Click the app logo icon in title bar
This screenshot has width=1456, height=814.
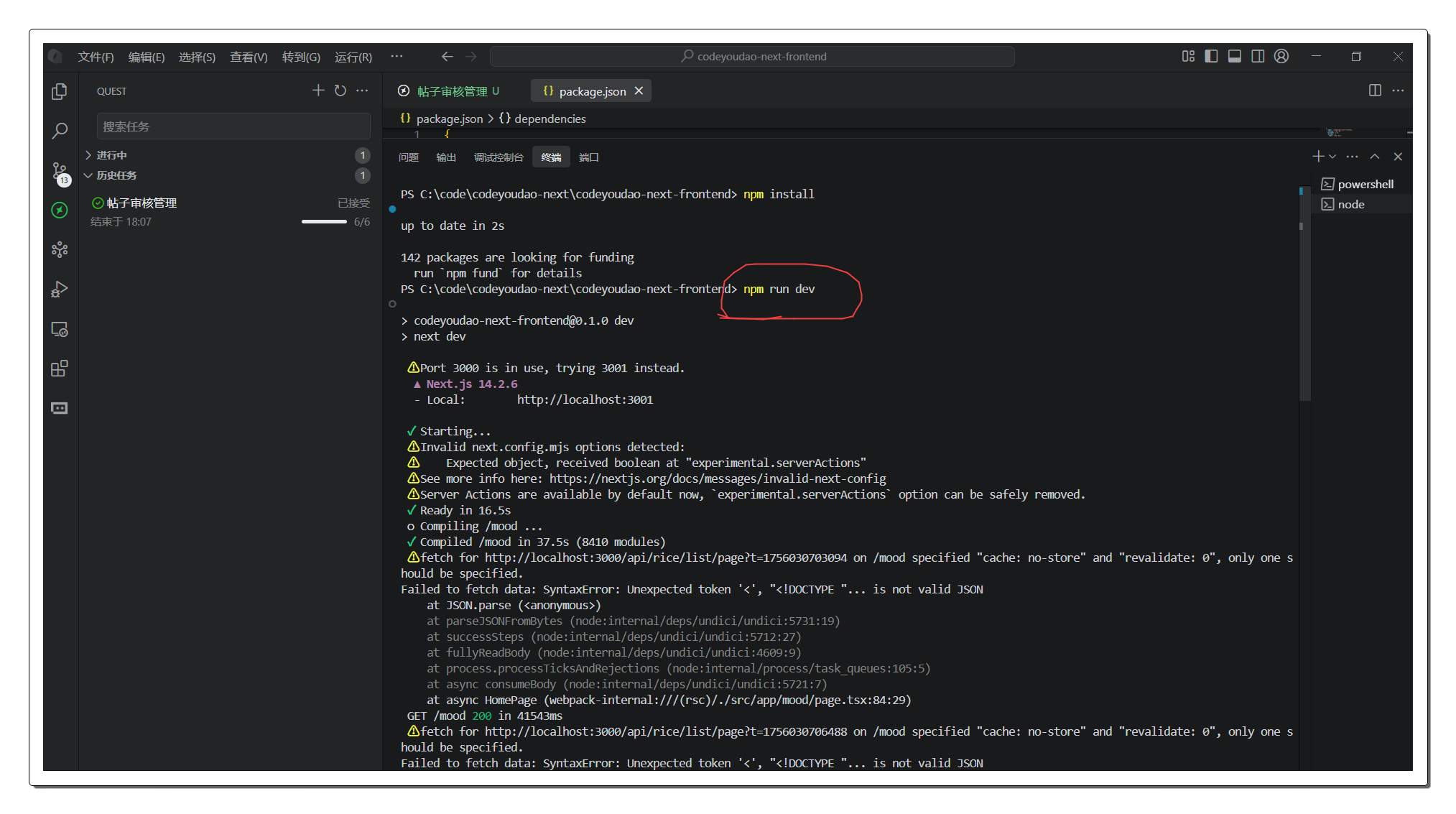click(x=57, y=57)
